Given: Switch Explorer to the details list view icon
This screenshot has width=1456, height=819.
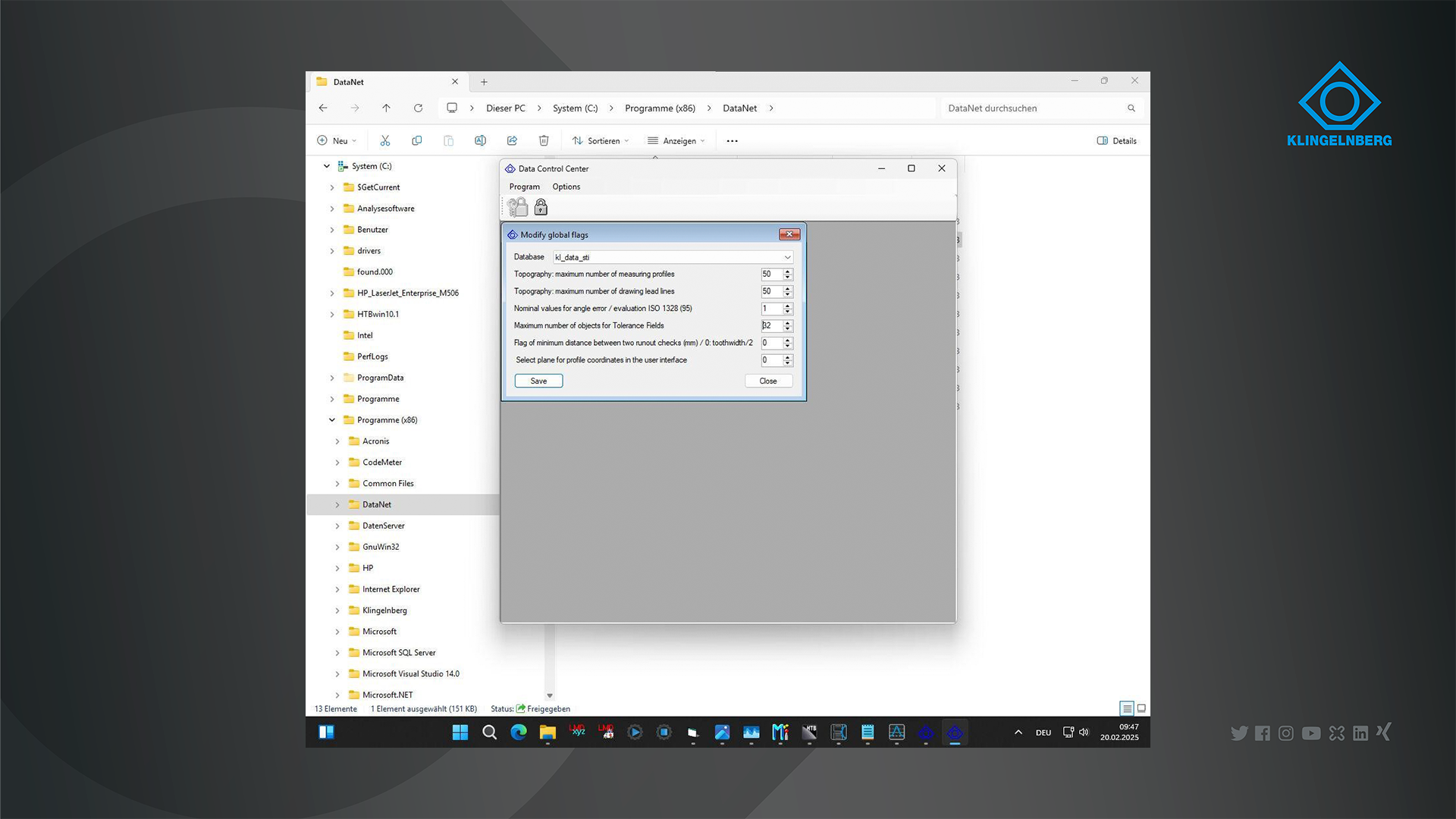Looking at the screenshot, I should pos(1127,708).
